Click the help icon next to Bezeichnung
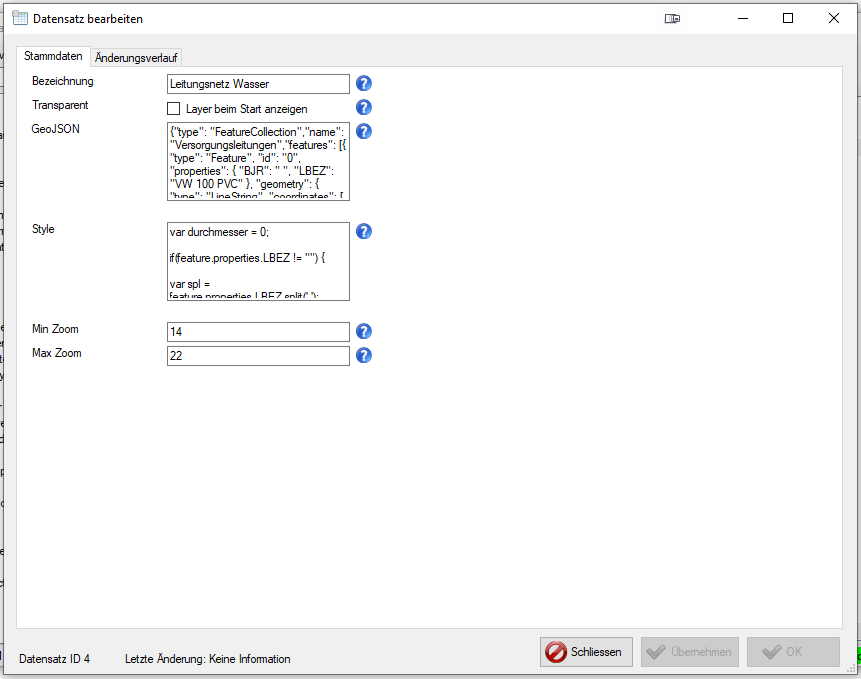 click(364, 84)
